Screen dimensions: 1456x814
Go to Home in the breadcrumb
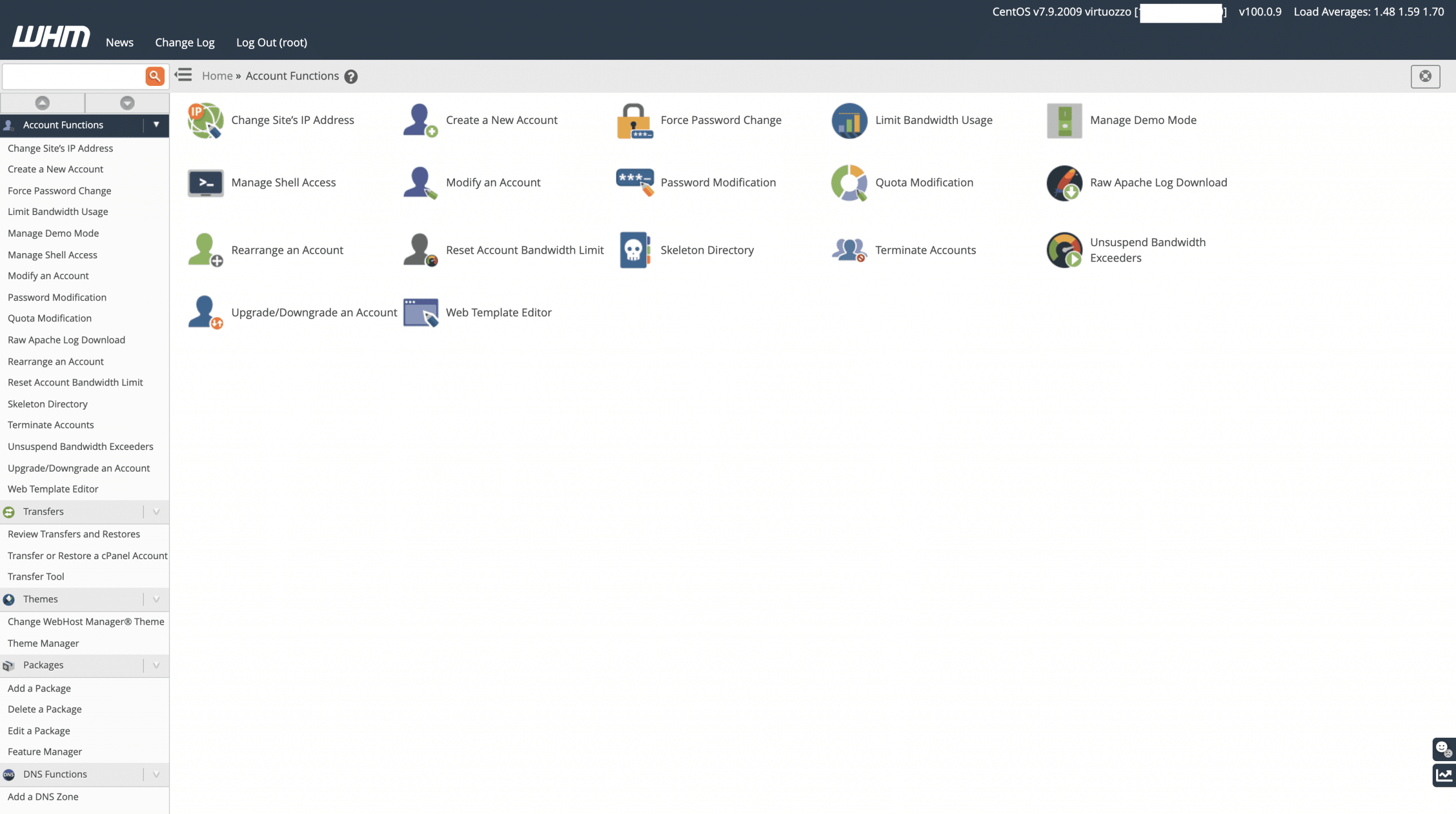coord(217,76)
